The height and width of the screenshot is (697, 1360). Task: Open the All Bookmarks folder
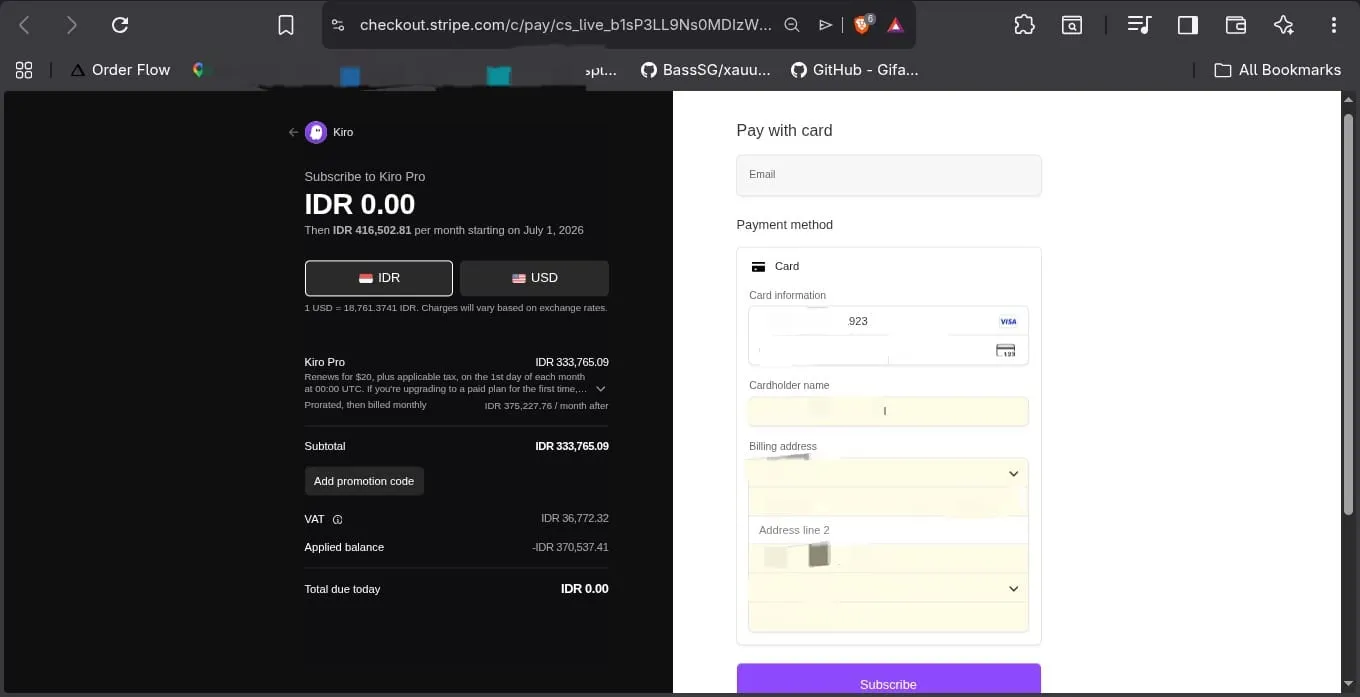[1277, 70]
